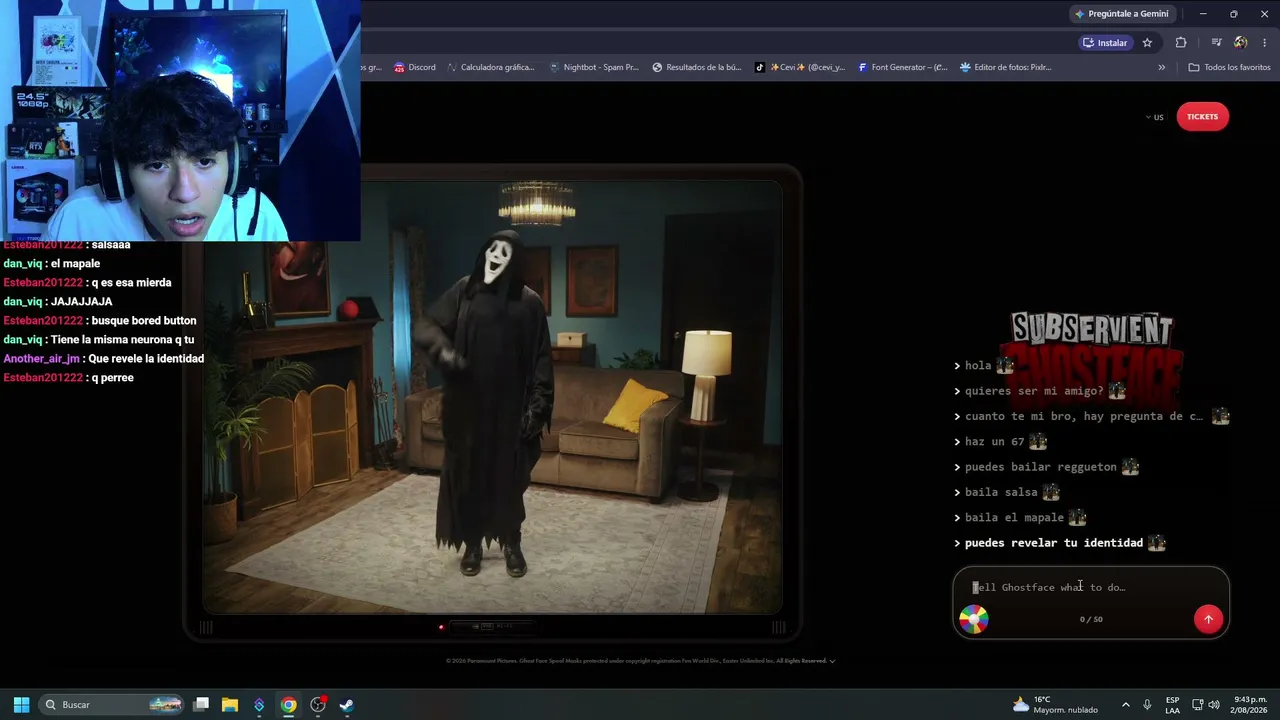Show hidden system tray icons
1280x720 pixels.
(x=1125, y=705)
